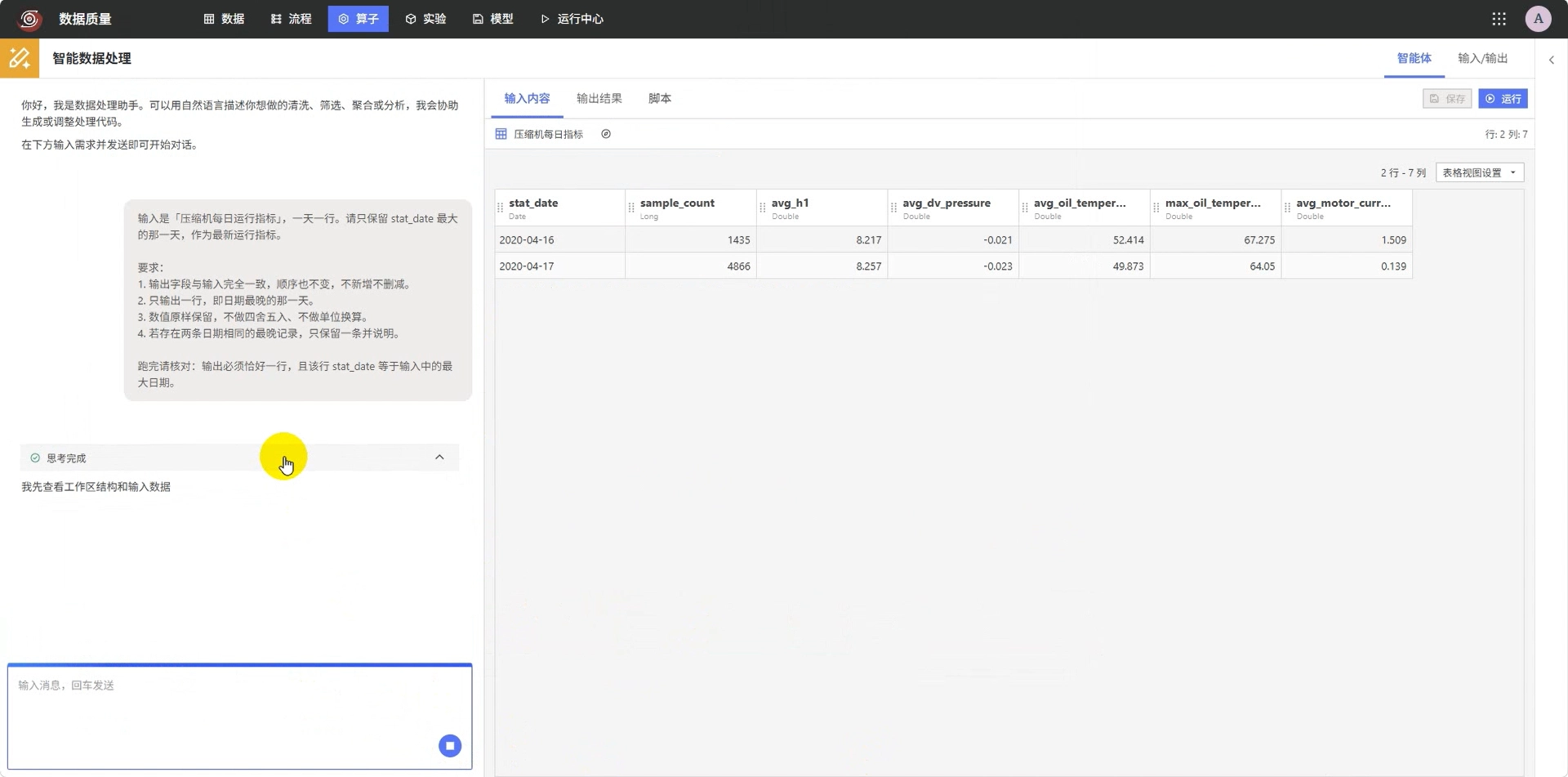Switch to the 输出结果 tab
The height and width of the screenshot is (777, 1568).
[x=599, y=98]
